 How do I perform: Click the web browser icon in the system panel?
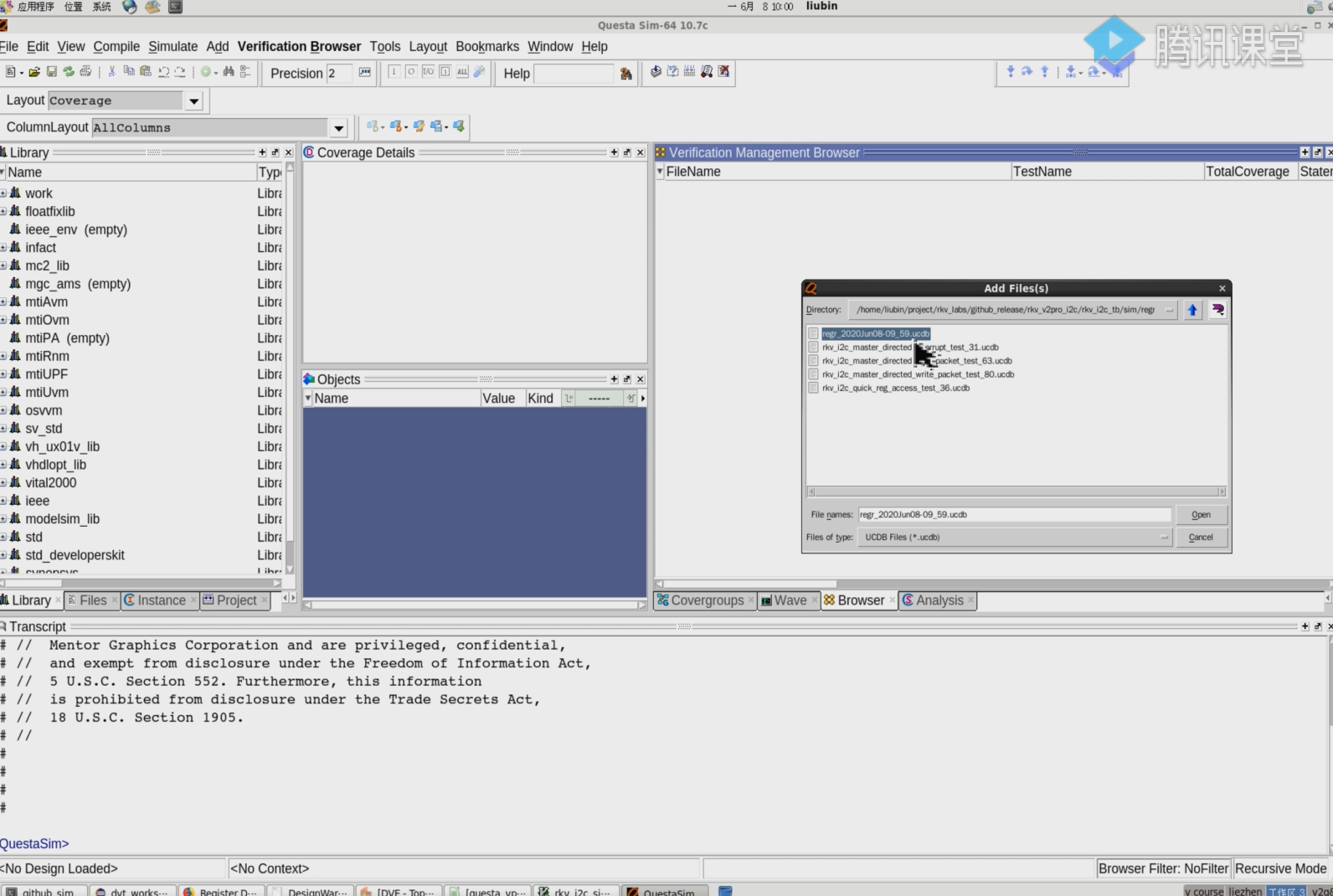point(130,7)
